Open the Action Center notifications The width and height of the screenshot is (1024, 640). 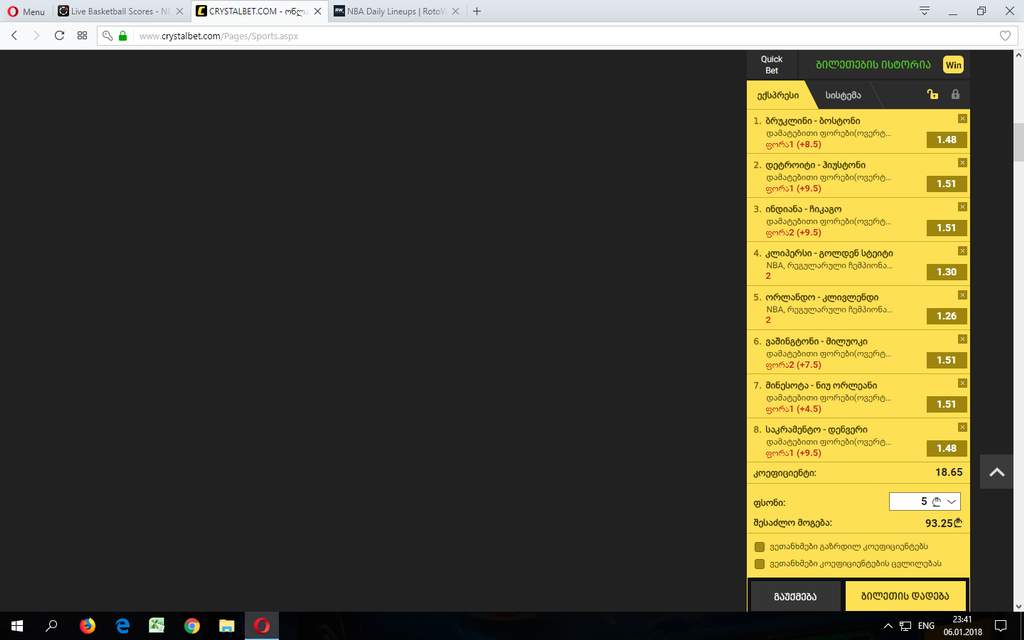1000,626
